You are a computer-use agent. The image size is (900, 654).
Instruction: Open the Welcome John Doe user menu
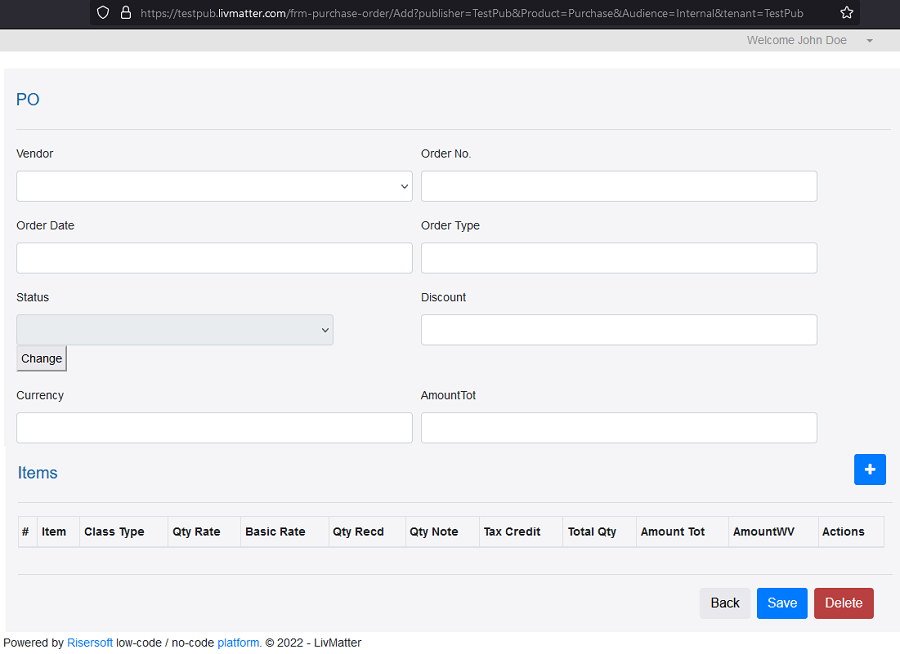[x=809, y=40]
